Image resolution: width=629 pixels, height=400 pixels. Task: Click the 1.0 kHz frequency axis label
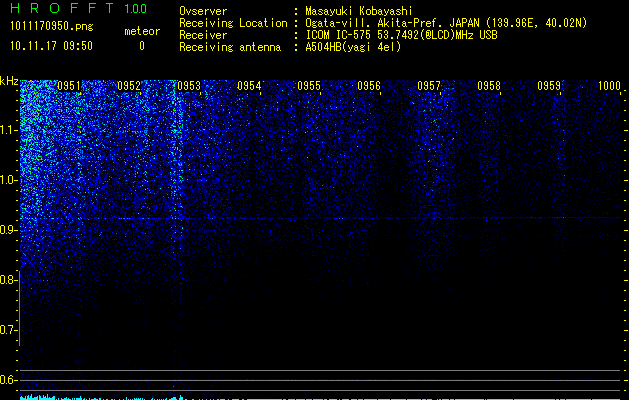(x=8, y=180)
